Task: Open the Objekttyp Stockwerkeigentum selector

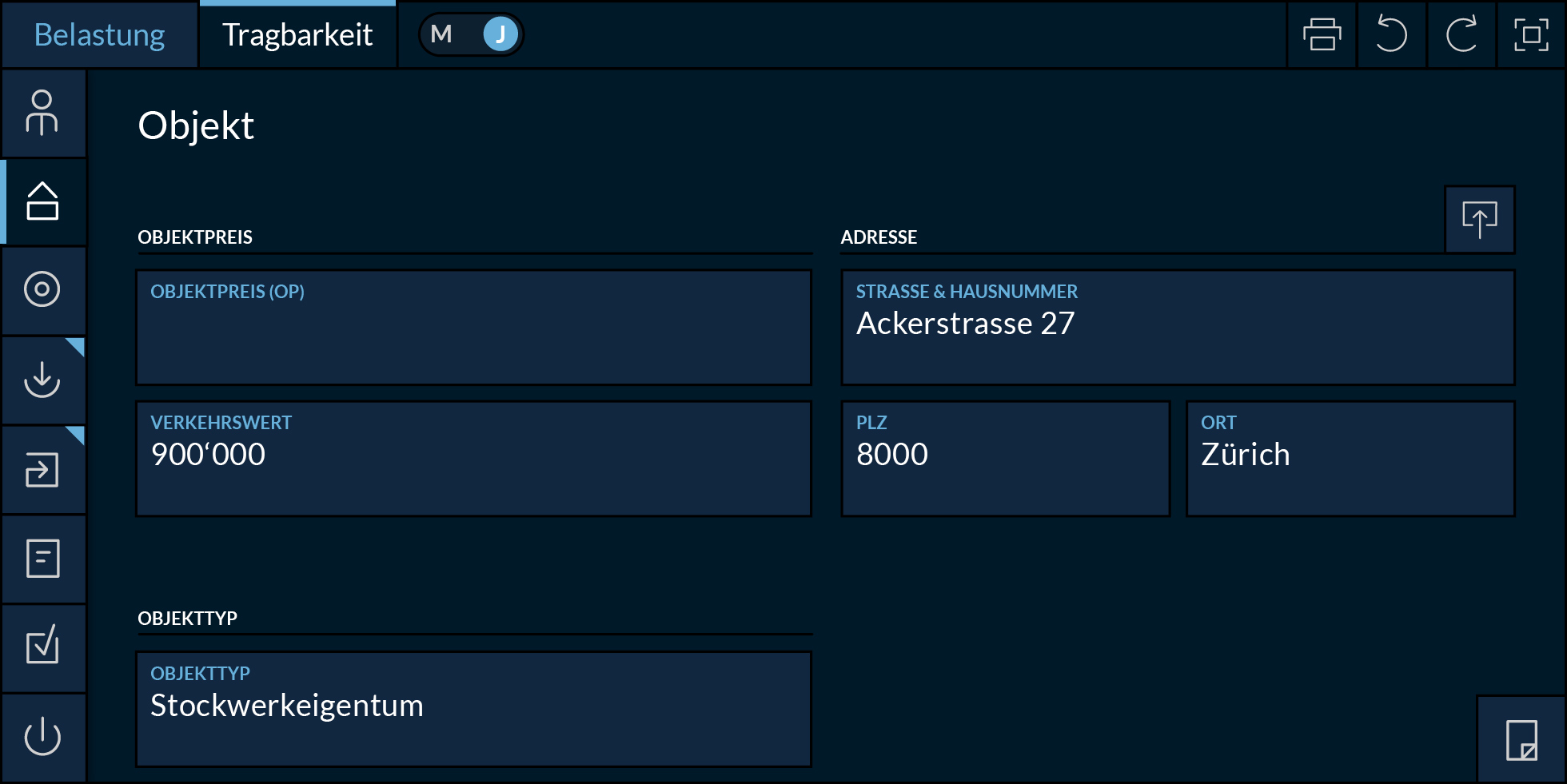Action: click(473, 709)
